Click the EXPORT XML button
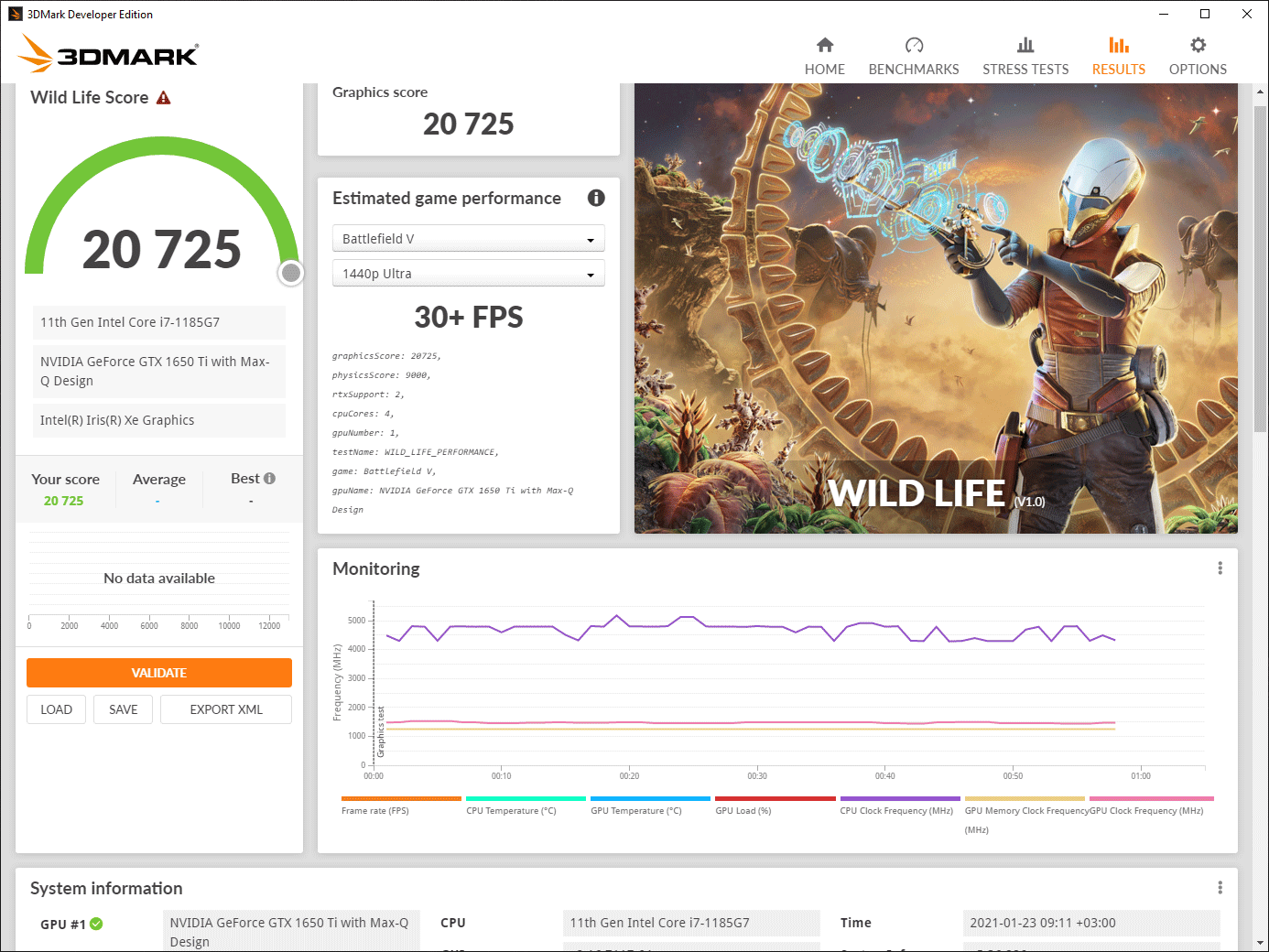 pos(226,709)
